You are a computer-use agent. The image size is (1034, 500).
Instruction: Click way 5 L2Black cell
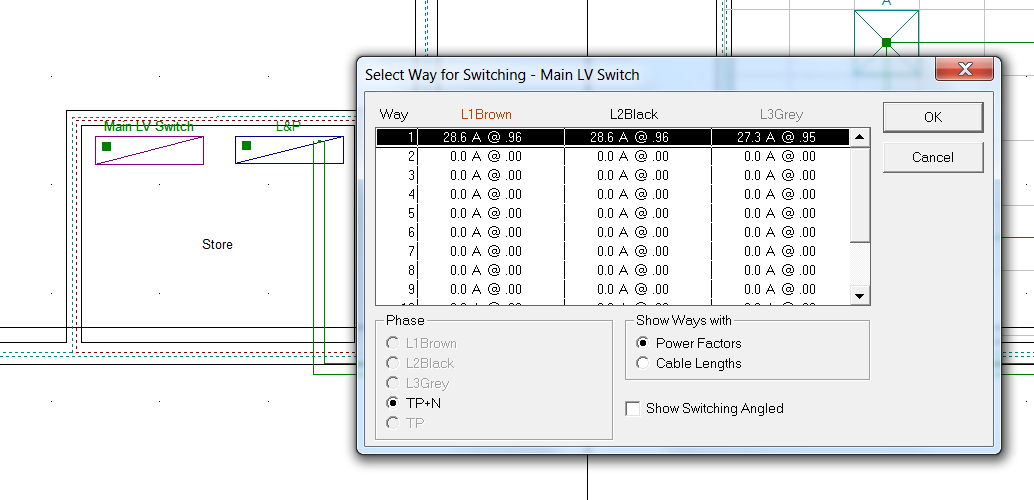638,213
